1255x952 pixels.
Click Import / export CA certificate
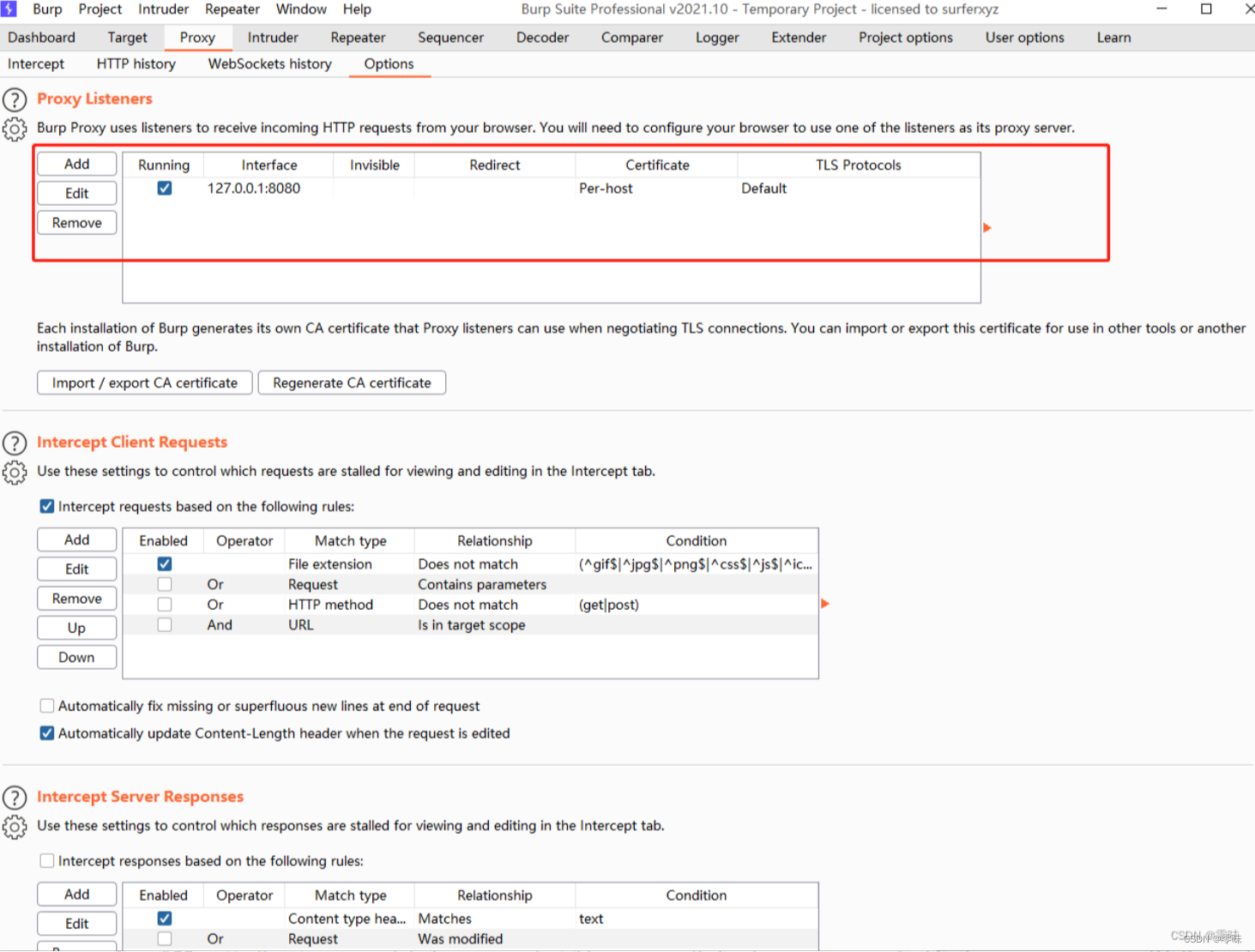(145, 383)
